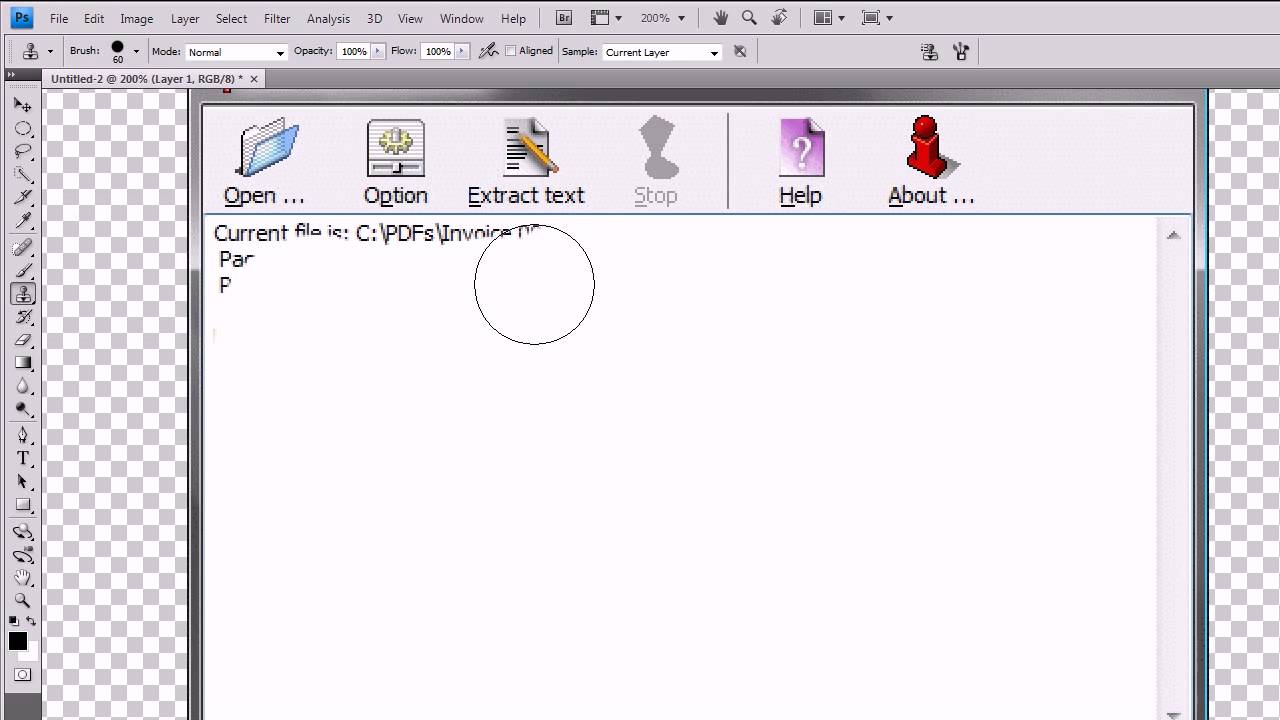Click Photoshop Ps logo icon
Image resolution: width=1280 pixels, height=720 pixels.
pyautogui.click(x=21, y=17)
